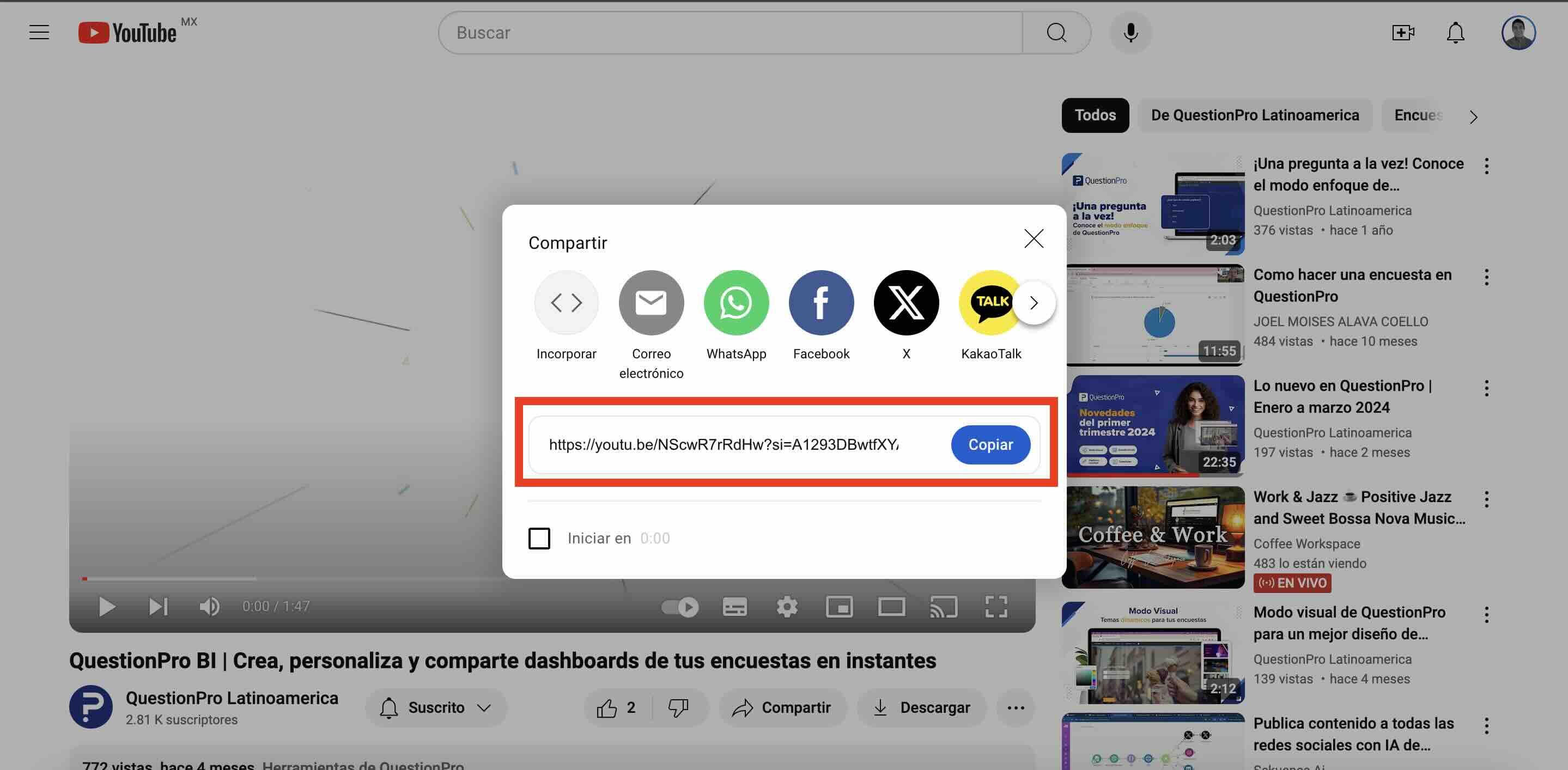Copy the link with Copiar
The image size is (1568, 770).
pos(990,444)
